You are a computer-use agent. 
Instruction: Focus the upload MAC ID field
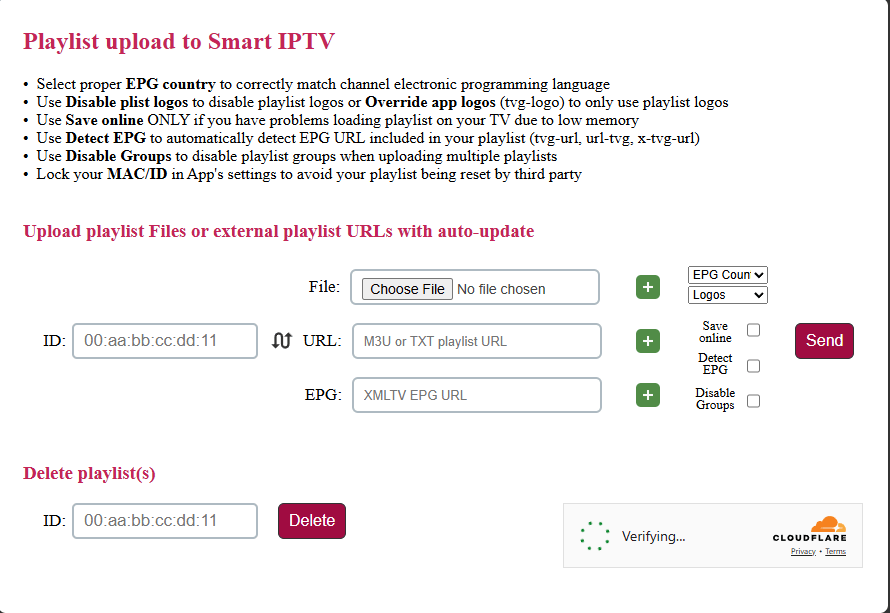(x=165, y=341)
